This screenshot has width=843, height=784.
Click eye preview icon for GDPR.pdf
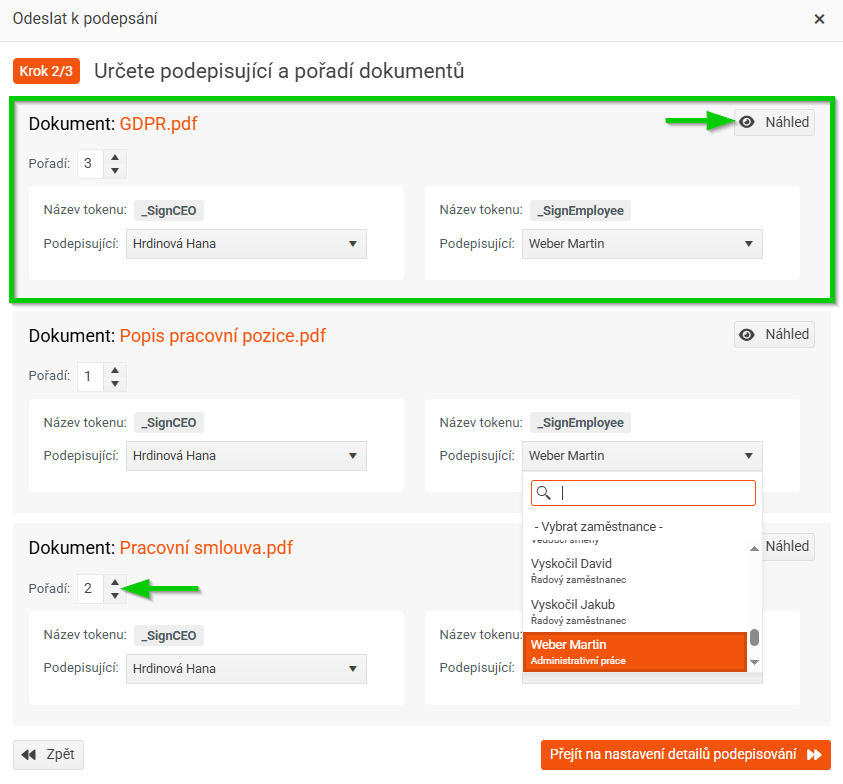tap(747, 123)
